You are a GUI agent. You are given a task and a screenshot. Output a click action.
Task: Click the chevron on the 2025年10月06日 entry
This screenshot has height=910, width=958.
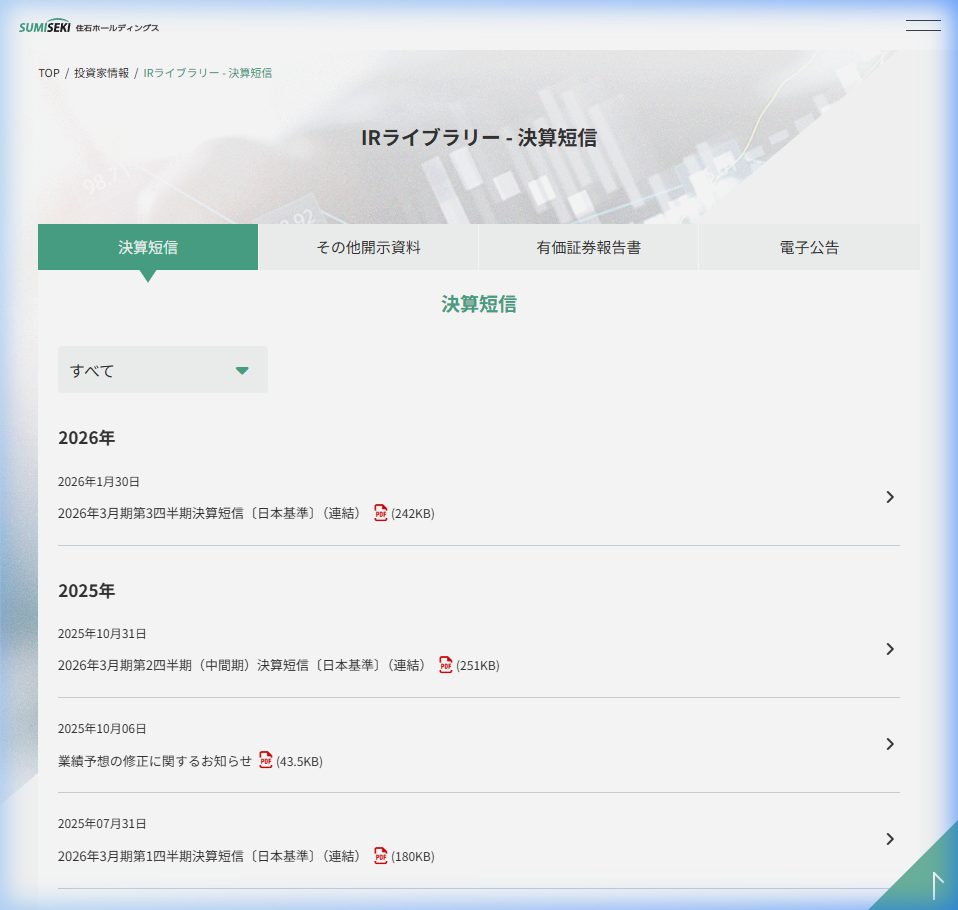890,744
